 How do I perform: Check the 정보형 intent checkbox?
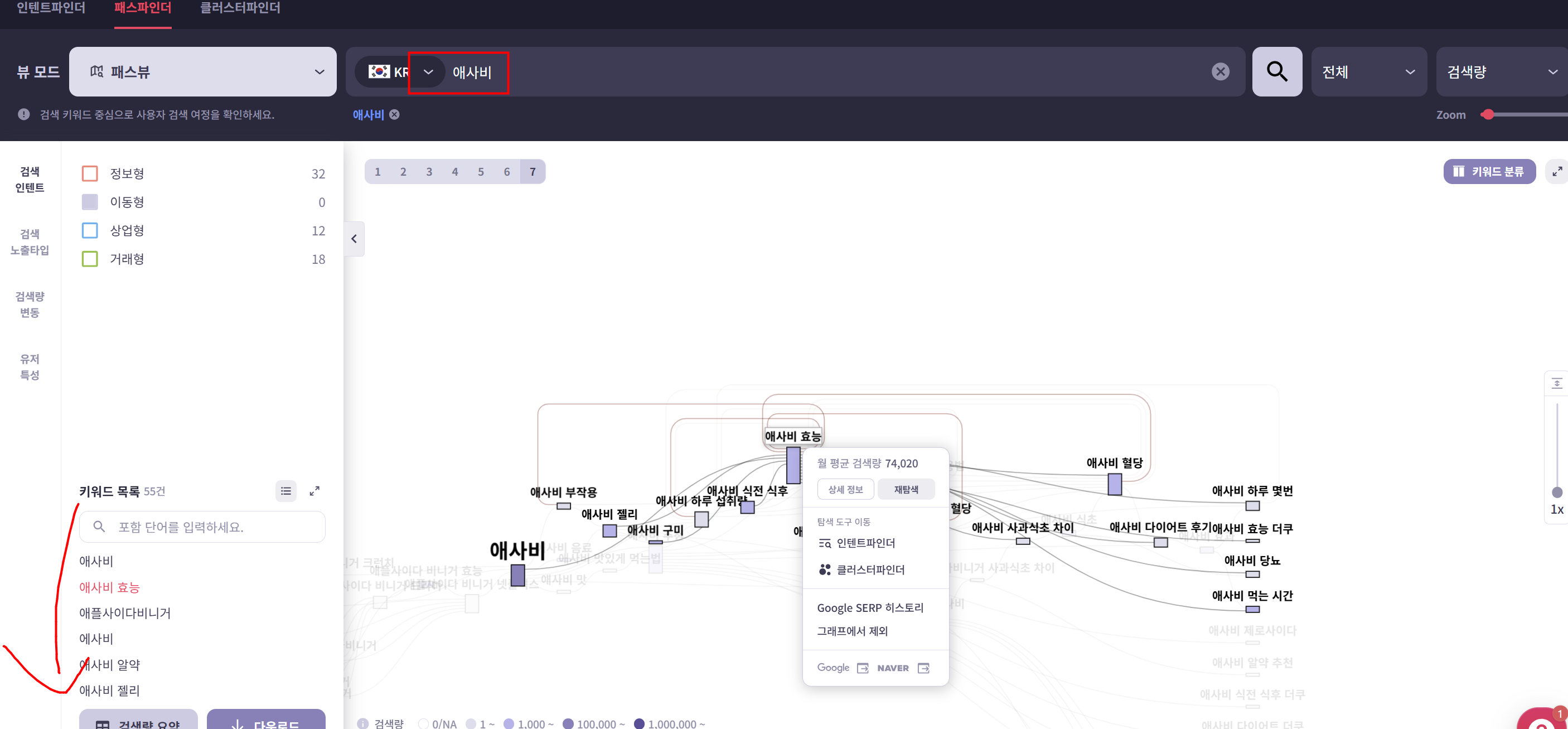point(89,173)
